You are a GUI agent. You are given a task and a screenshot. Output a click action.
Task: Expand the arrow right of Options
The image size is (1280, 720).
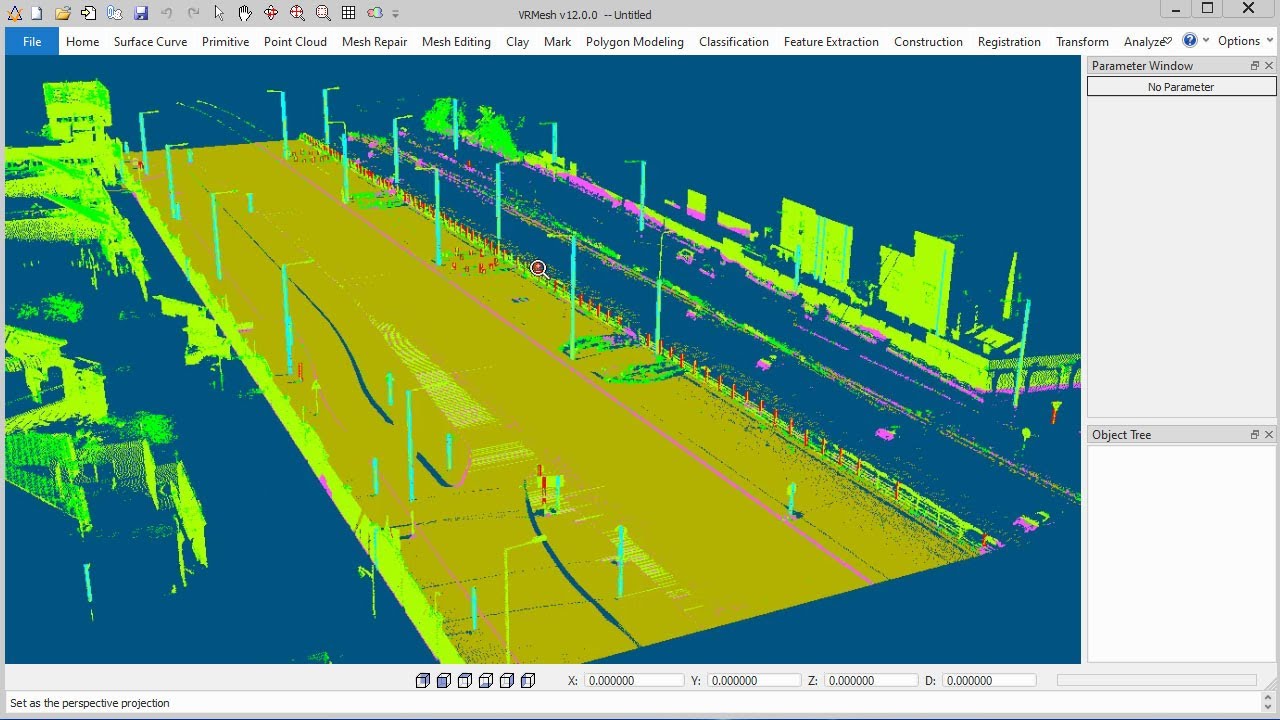coord(1271,40)
